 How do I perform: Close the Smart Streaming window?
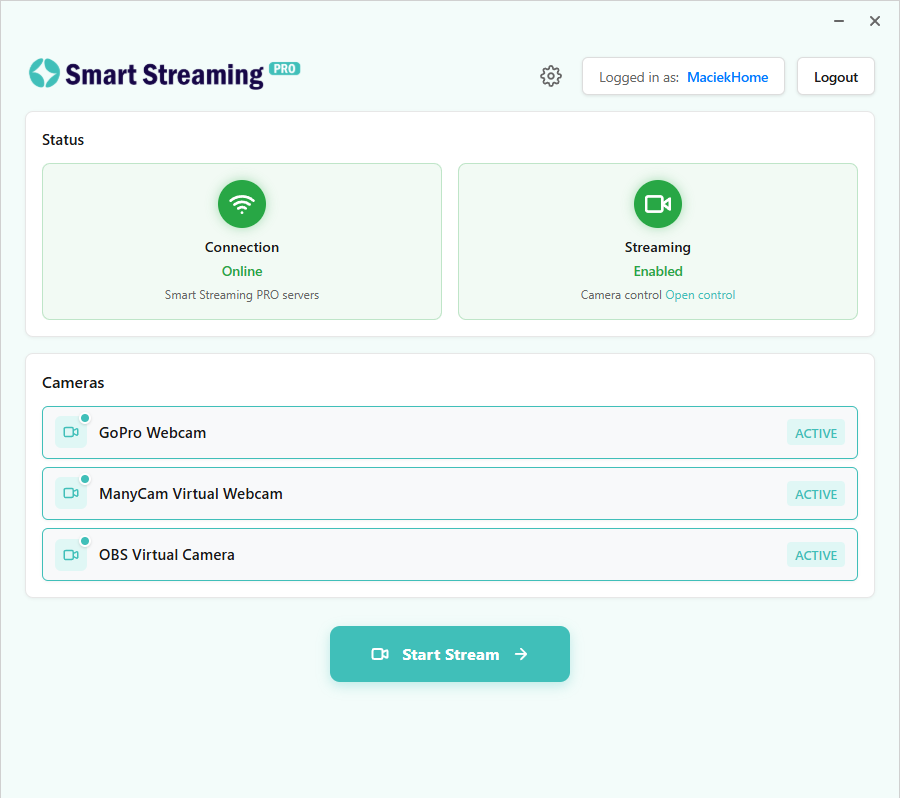tap(875, 21)
